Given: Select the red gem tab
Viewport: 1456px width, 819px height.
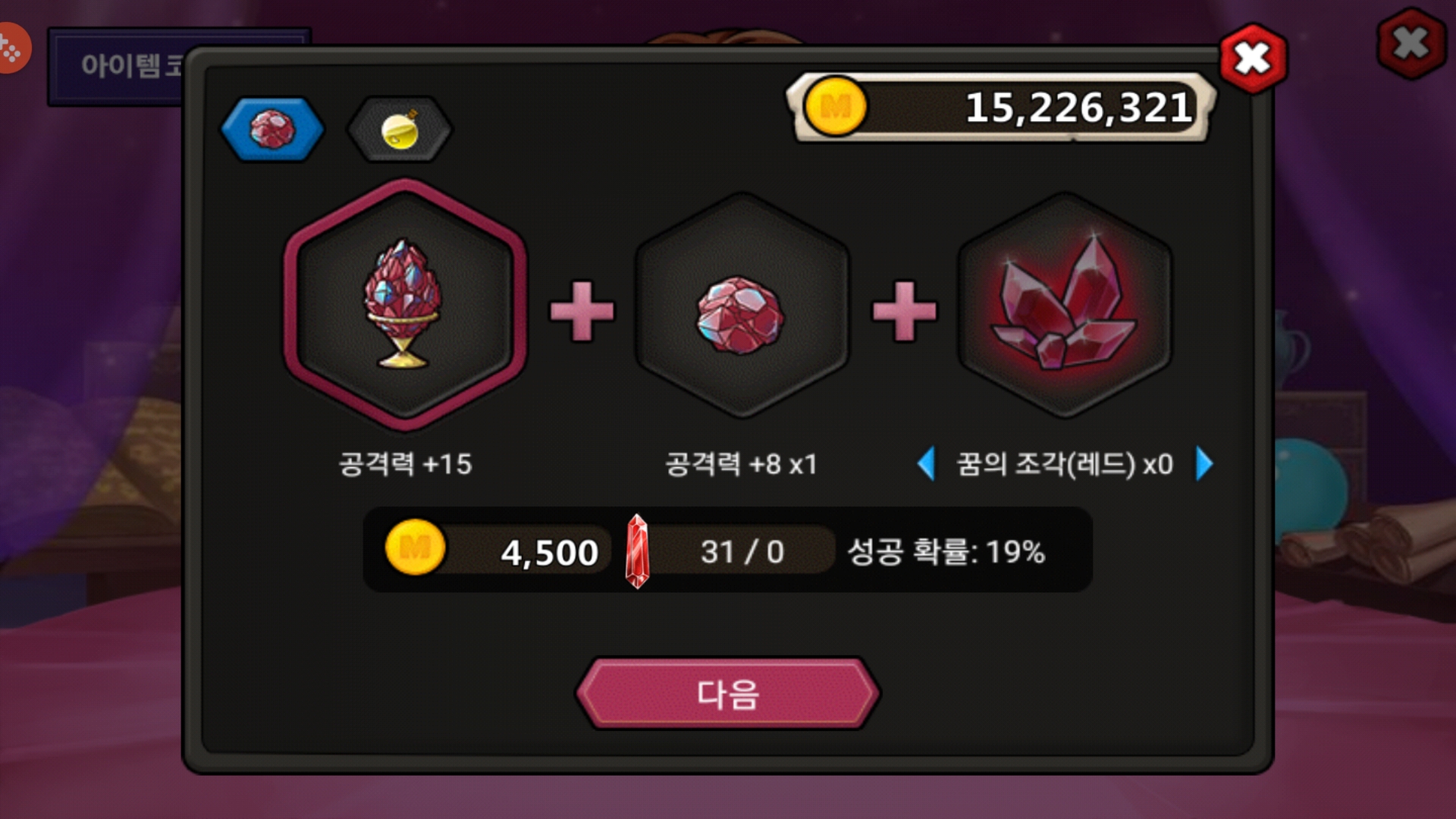Looking at the screenshot, I should 273,129.
